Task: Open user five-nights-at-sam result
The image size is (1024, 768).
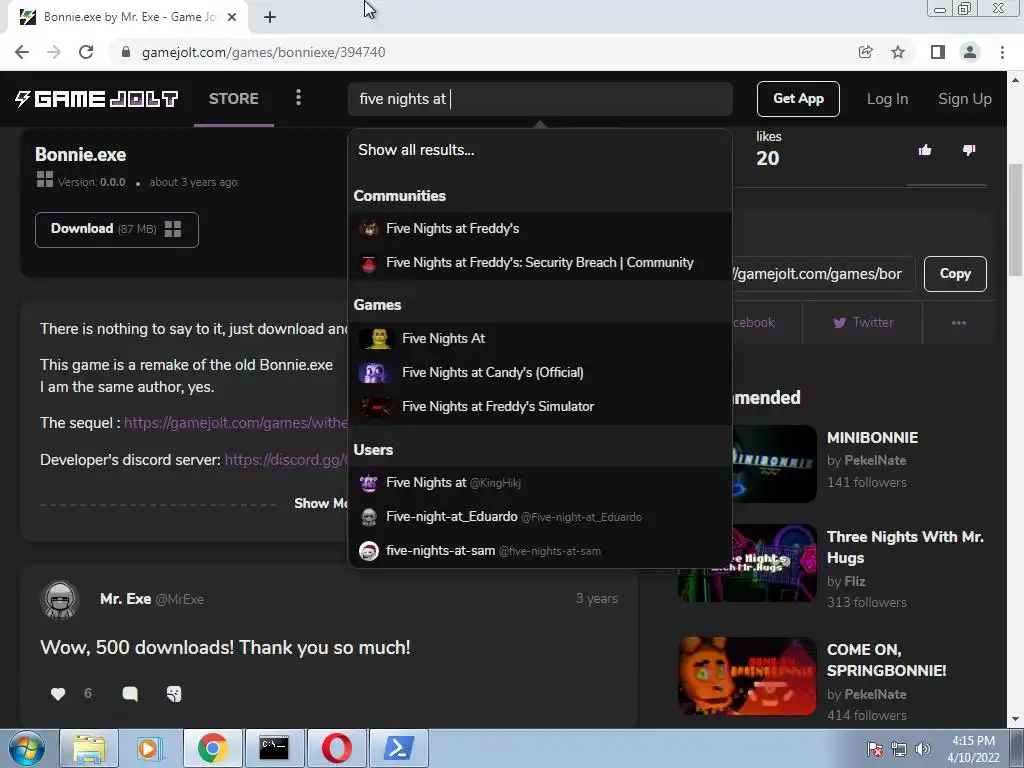Action: (539, 551)
